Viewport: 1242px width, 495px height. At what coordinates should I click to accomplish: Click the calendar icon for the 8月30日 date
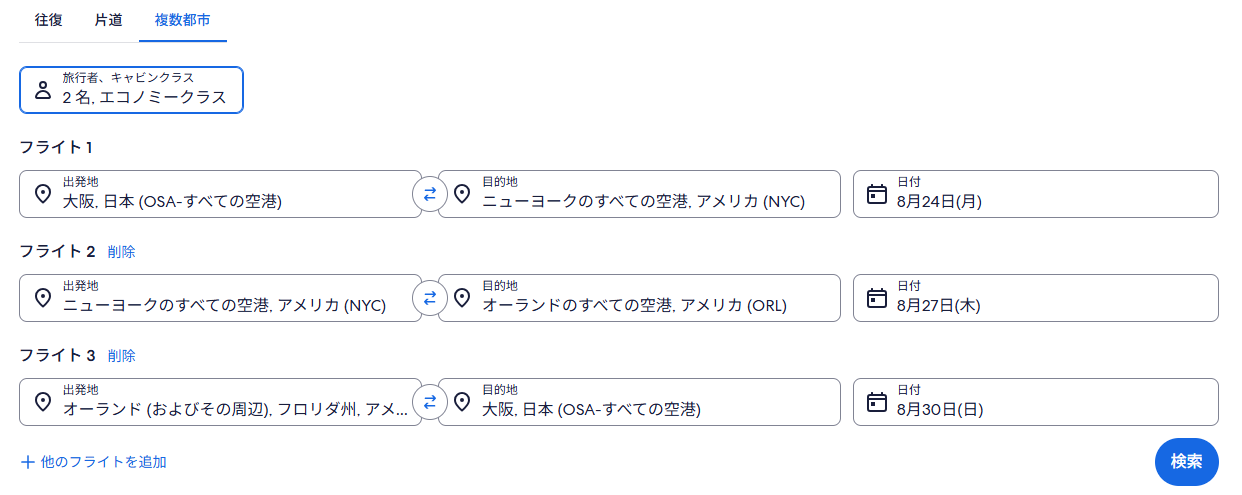[x=877, y=402]
